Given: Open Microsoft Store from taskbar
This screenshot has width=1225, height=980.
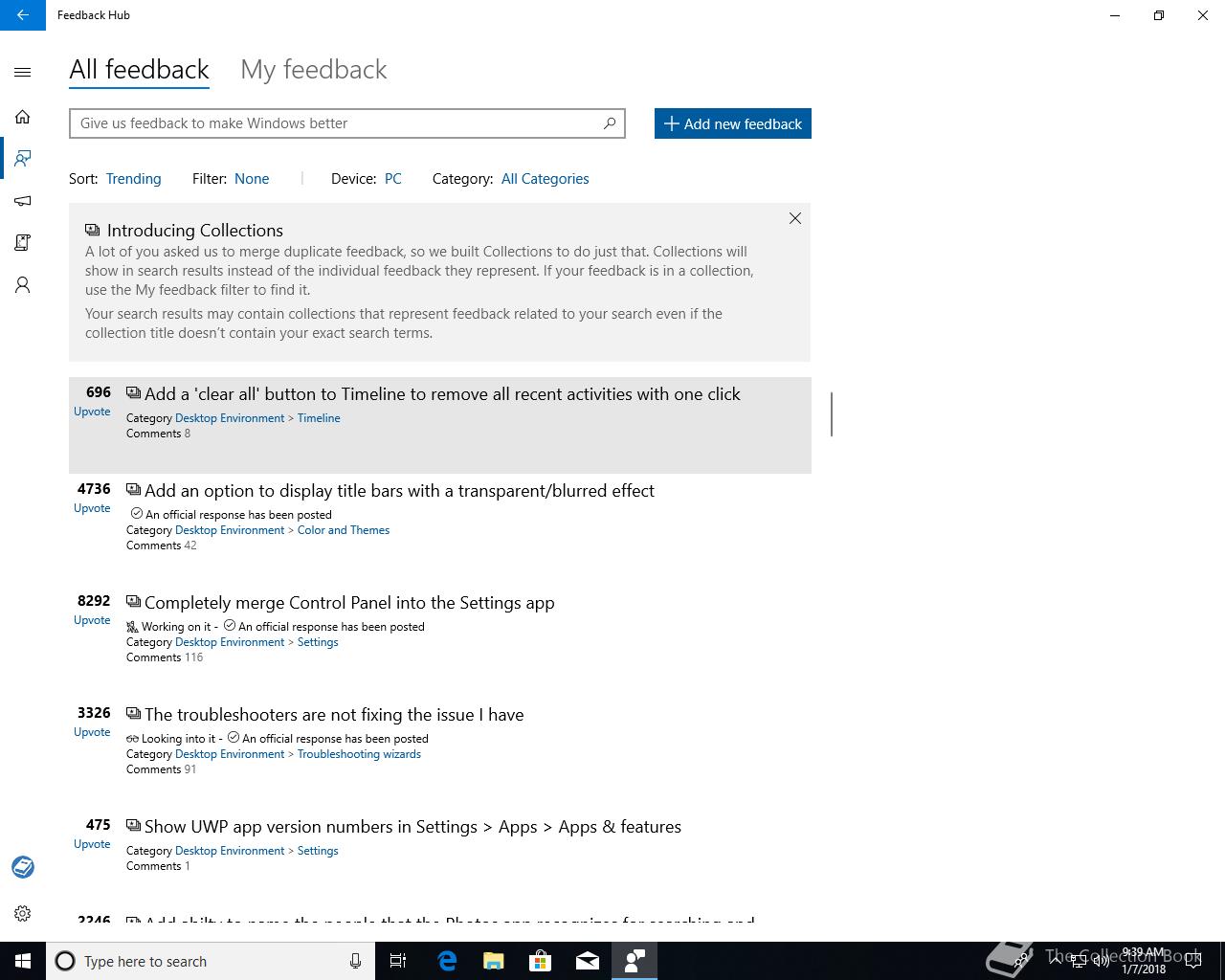Looking at the screenshot, I should coord(541,961).
